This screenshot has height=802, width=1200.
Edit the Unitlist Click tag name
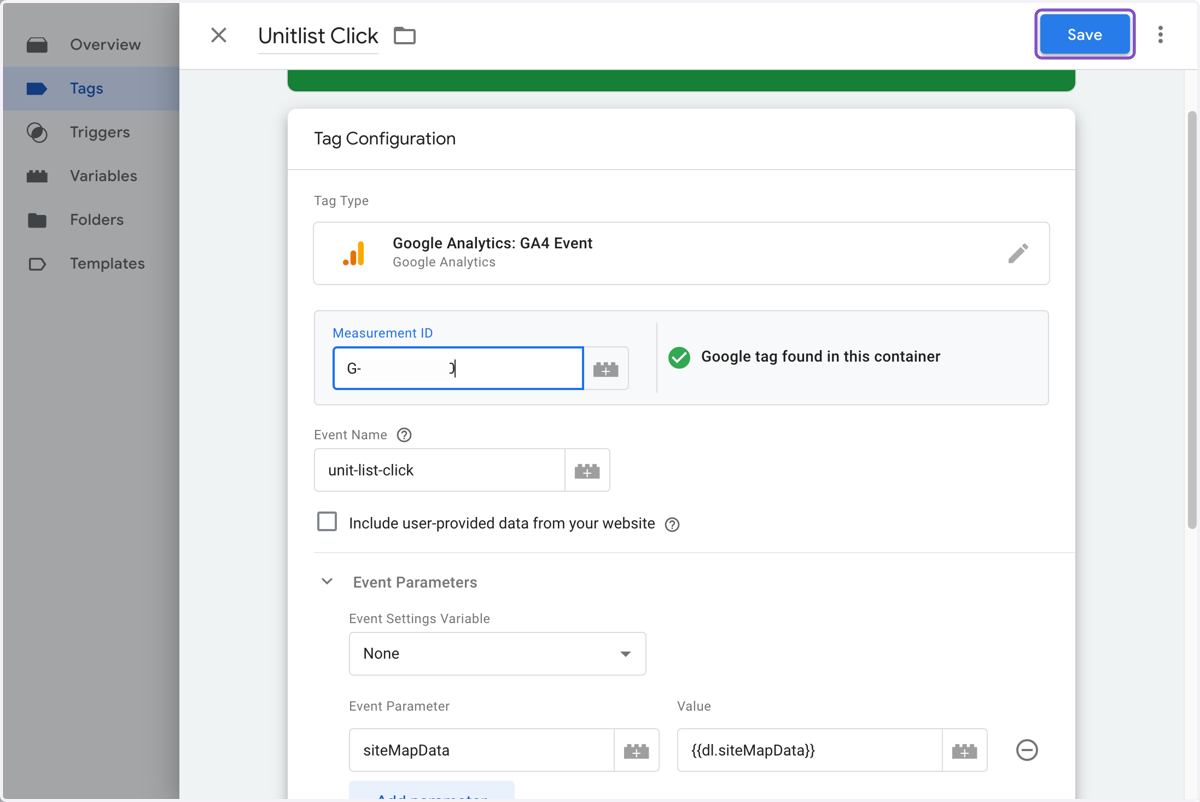[x=318, y=36]
